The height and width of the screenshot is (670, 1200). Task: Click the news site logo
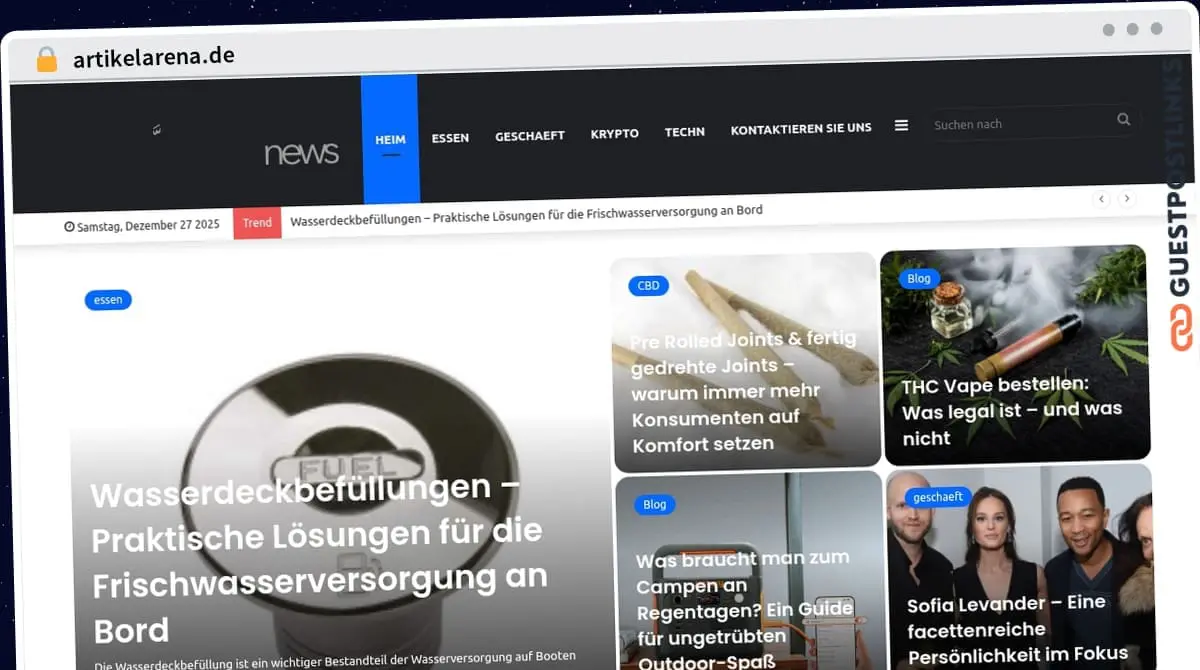click(x=301, y=153)
